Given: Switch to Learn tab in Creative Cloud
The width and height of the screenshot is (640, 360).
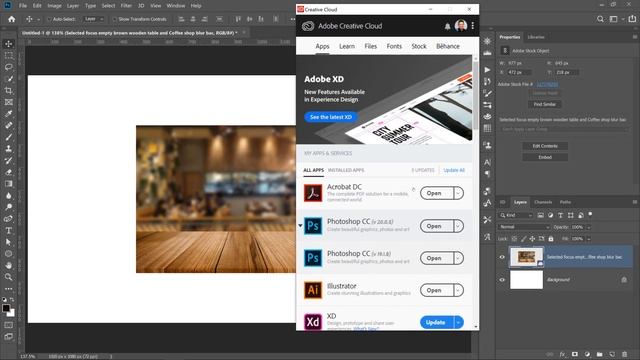Looking at the screenshot, I should pos(347,47).
